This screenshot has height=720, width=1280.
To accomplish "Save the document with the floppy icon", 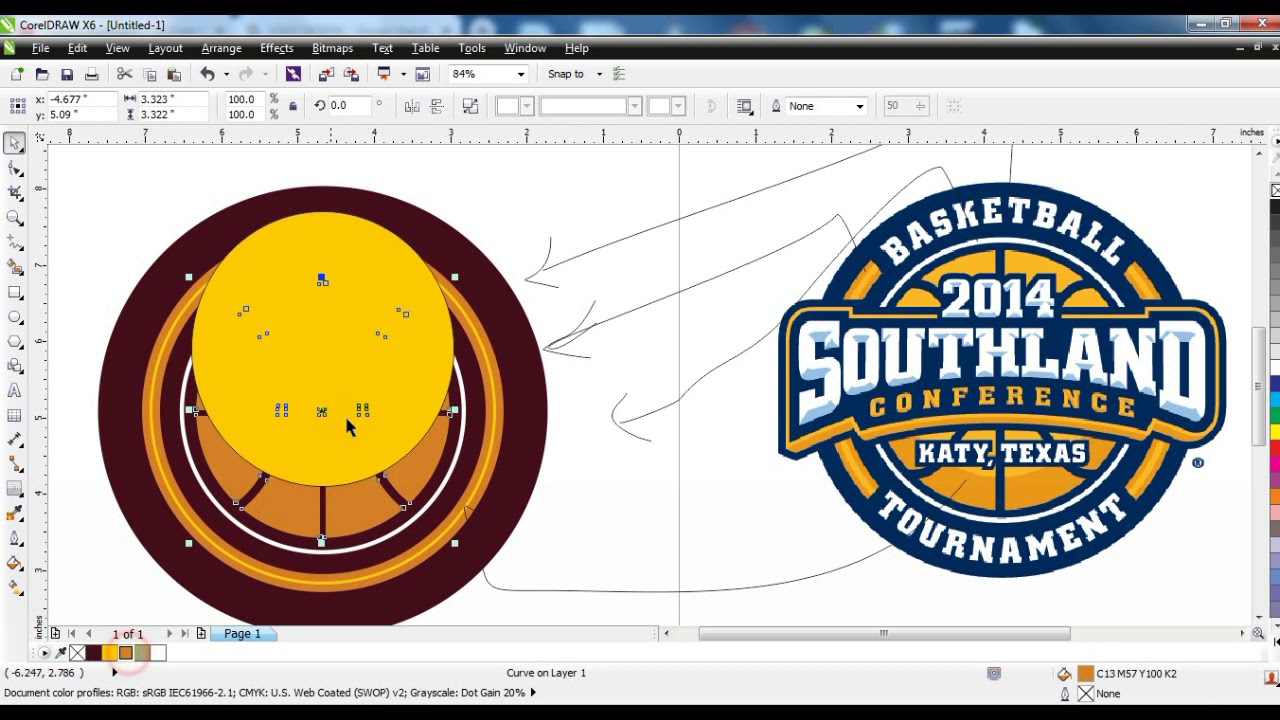I will 67,74.
